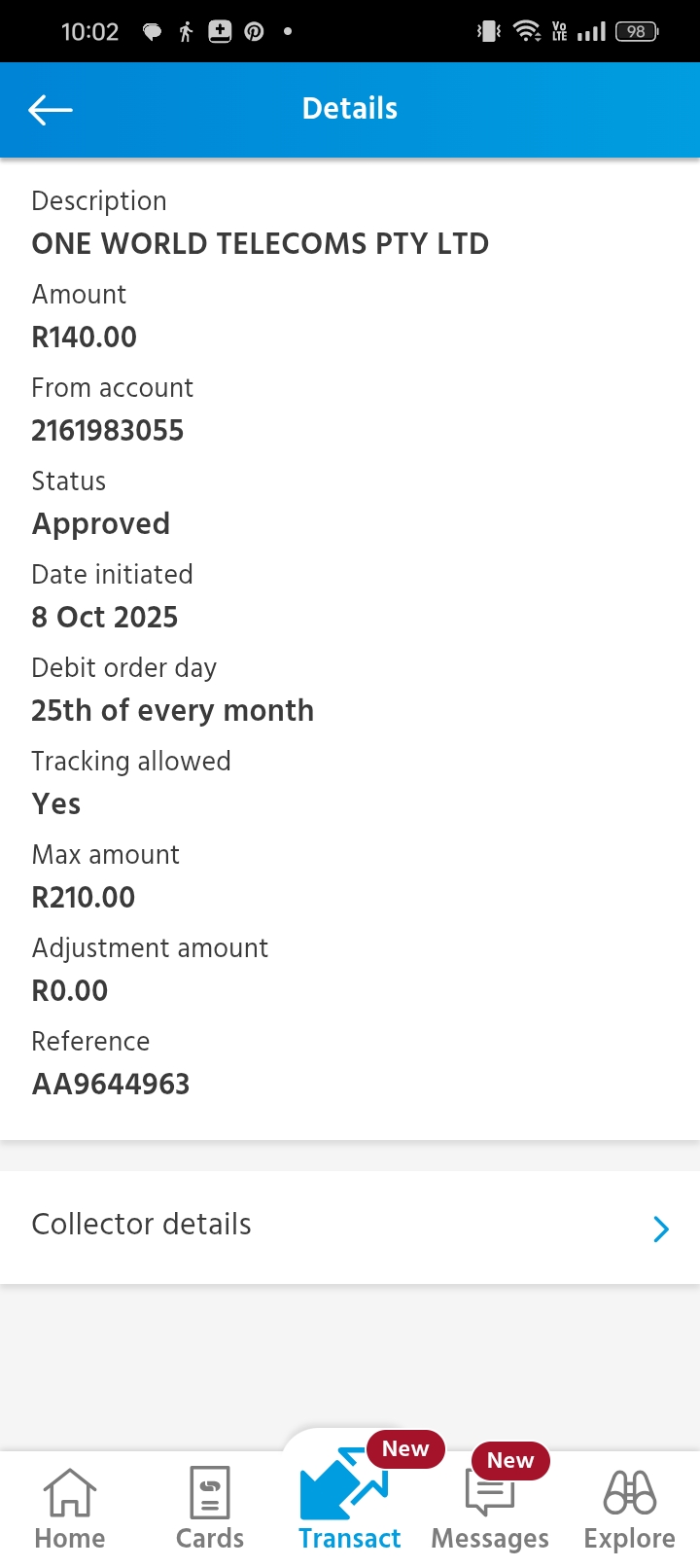
Task: Tap the back arrow icon
Action: [x=51, y=110]
